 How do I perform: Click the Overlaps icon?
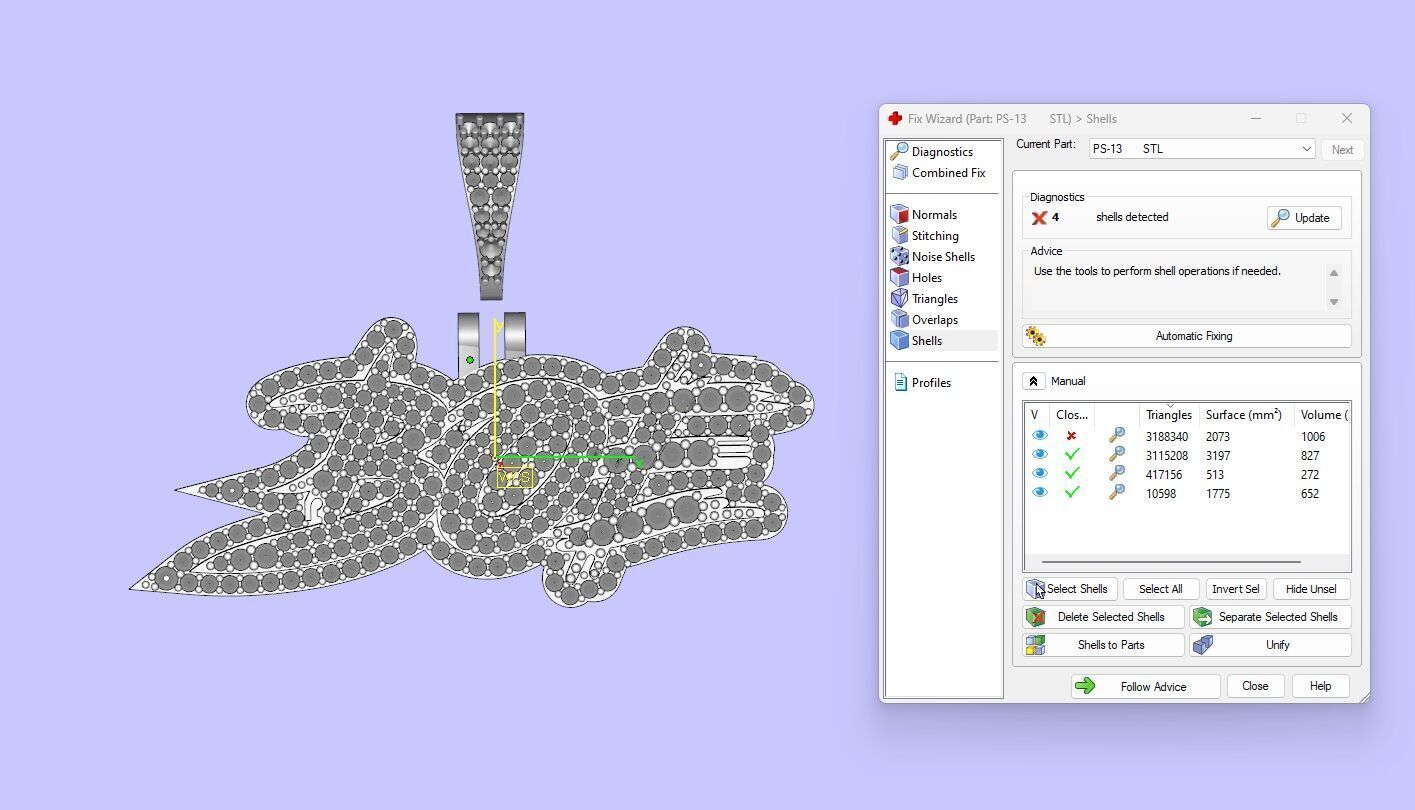pyautogui.click(x=899, y=320)
